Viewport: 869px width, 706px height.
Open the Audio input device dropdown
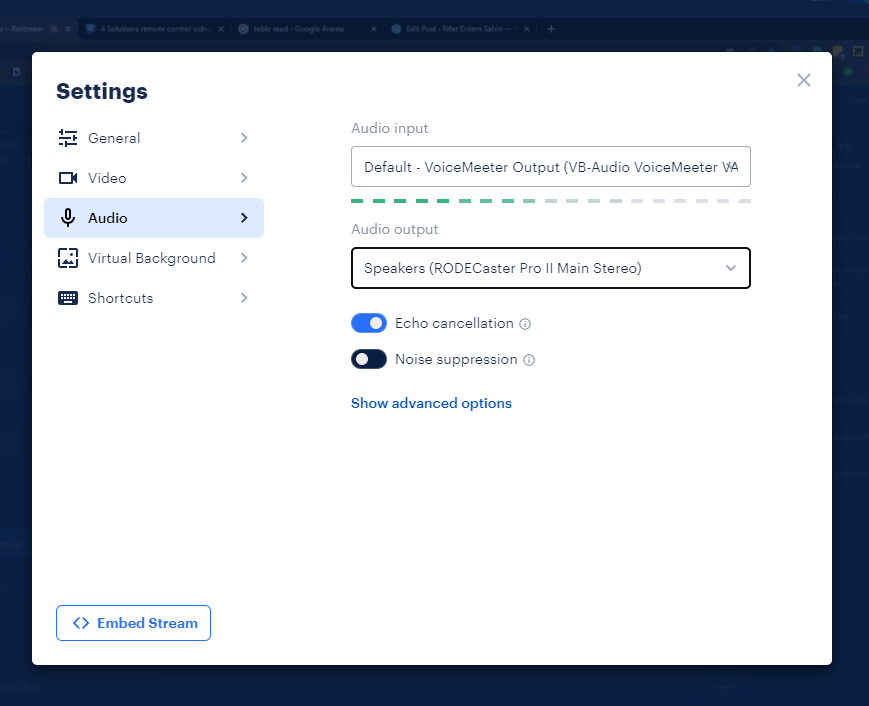click(550, 167)
